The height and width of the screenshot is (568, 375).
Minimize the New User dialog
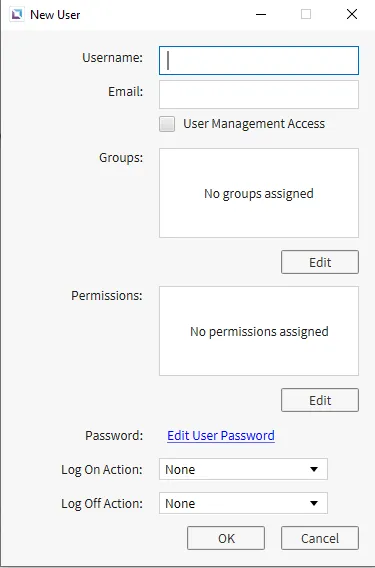261,14
